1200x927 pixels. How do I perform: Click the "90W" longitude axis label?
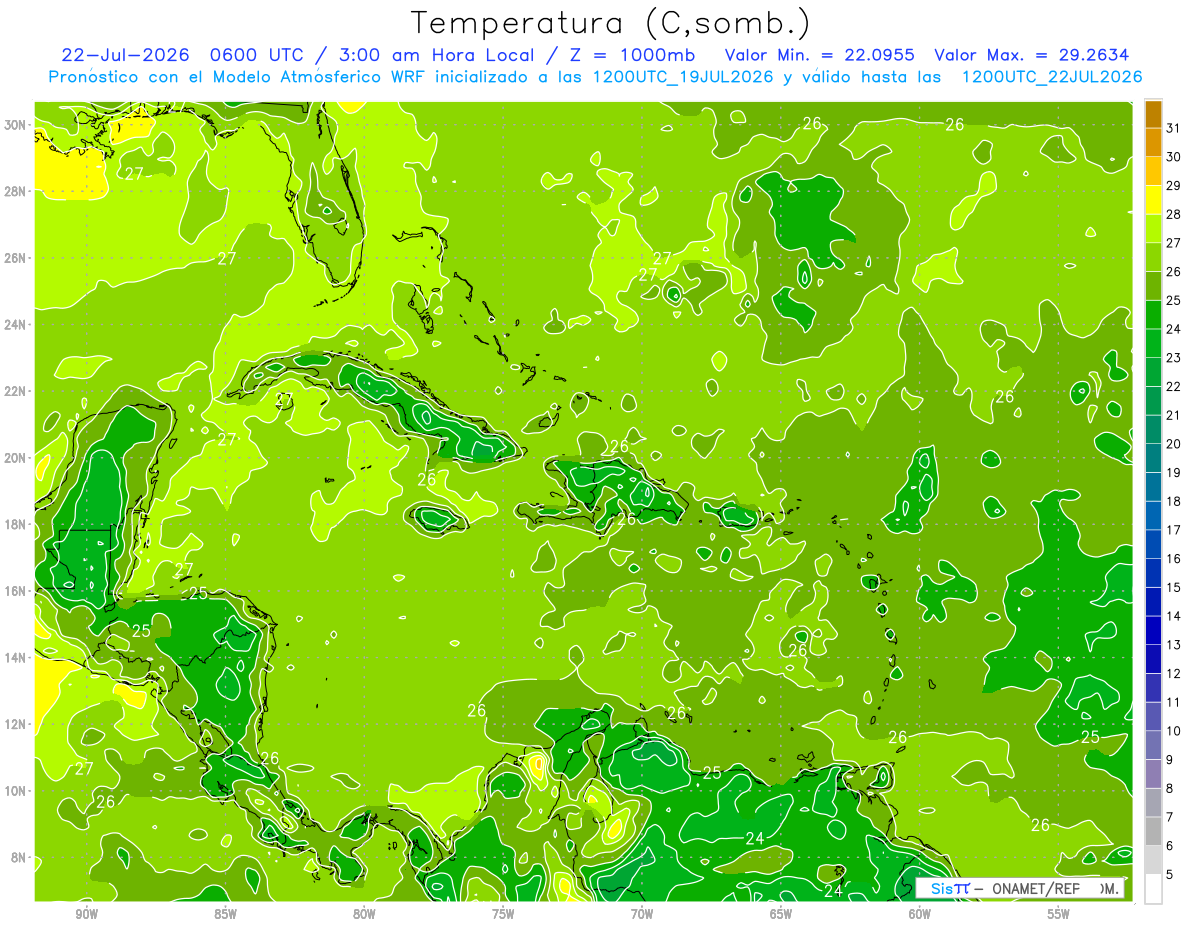[86, 915]
